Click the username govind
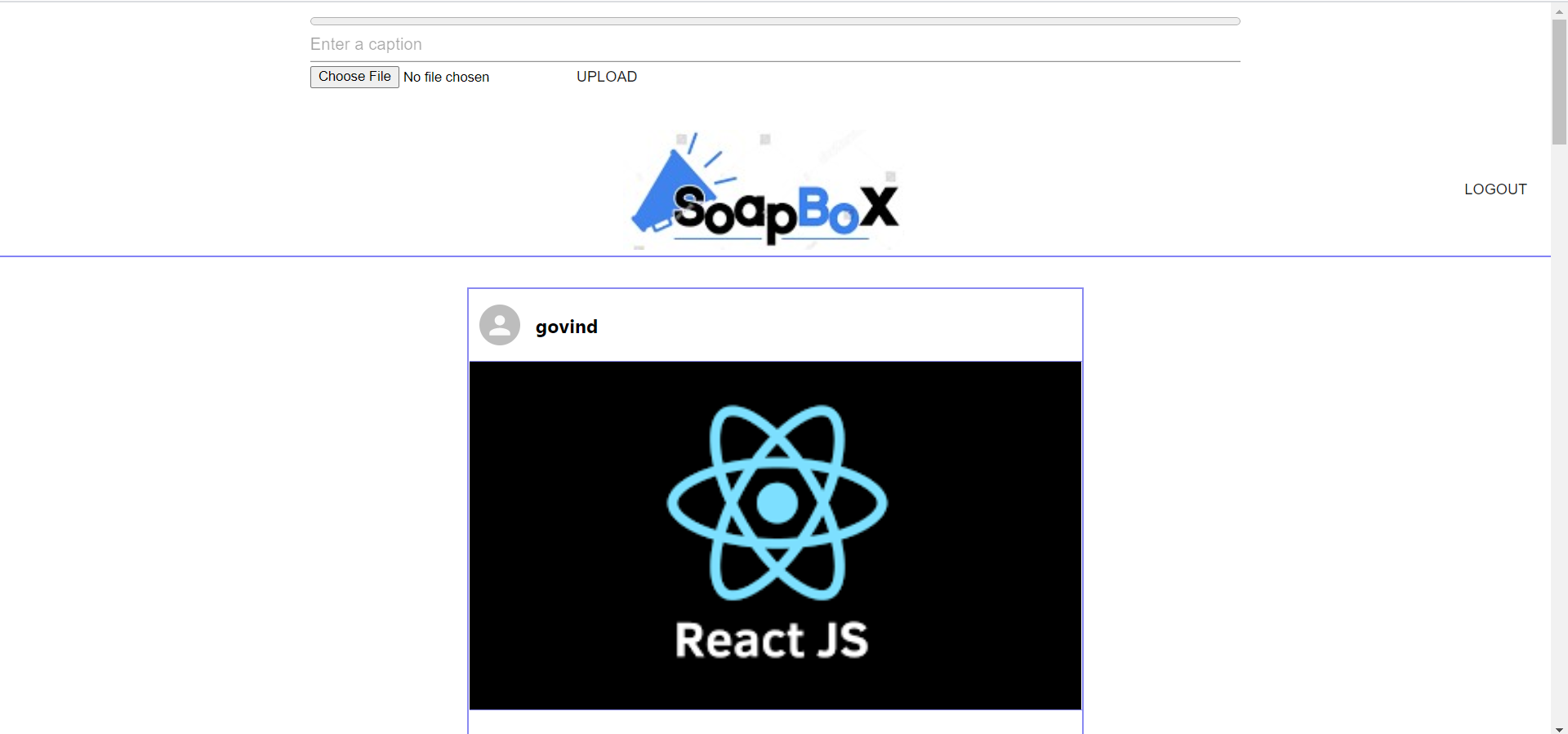 (x=567, y=327)
